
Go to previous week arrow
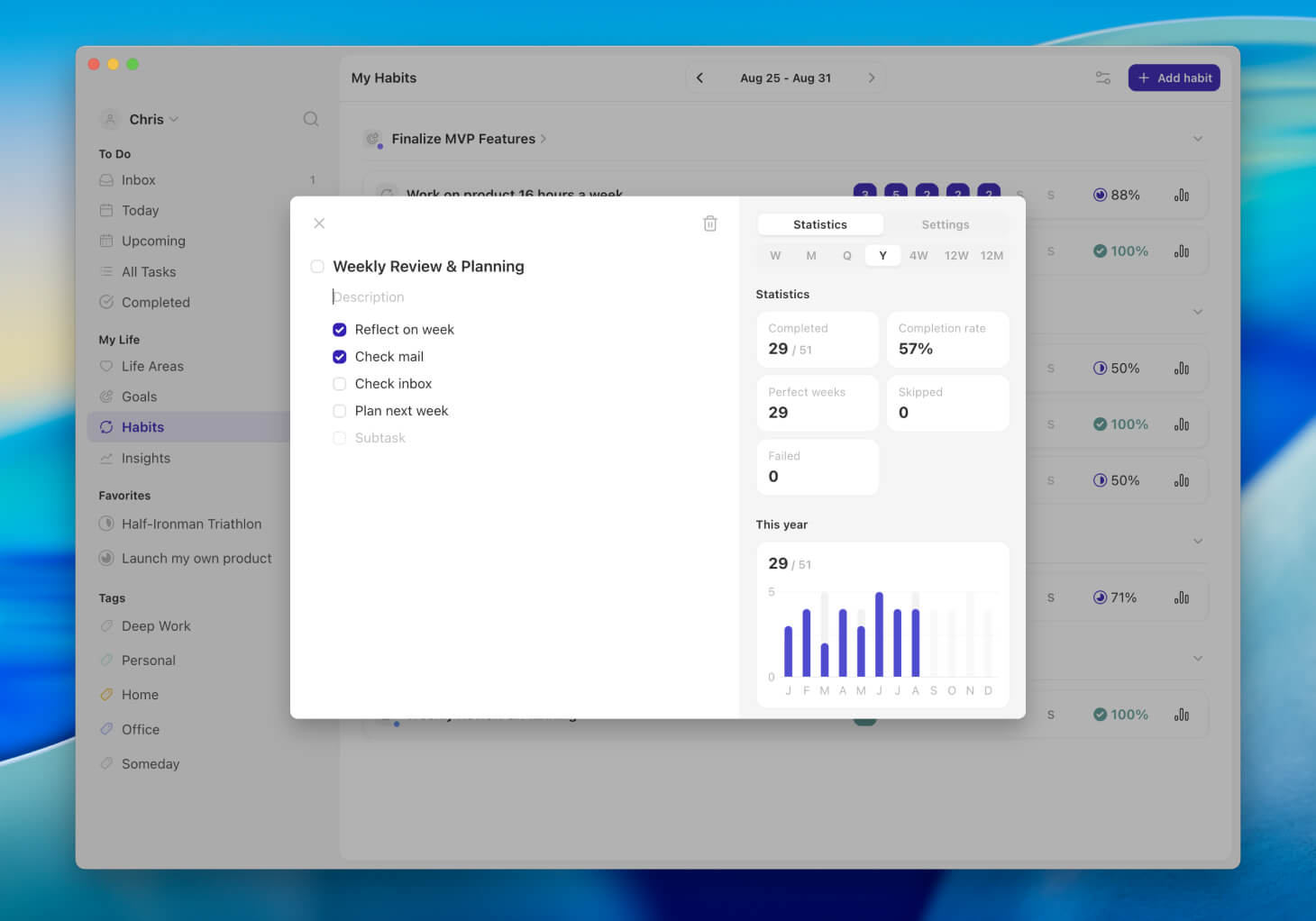pyautogui.click(x=699, y=78)
